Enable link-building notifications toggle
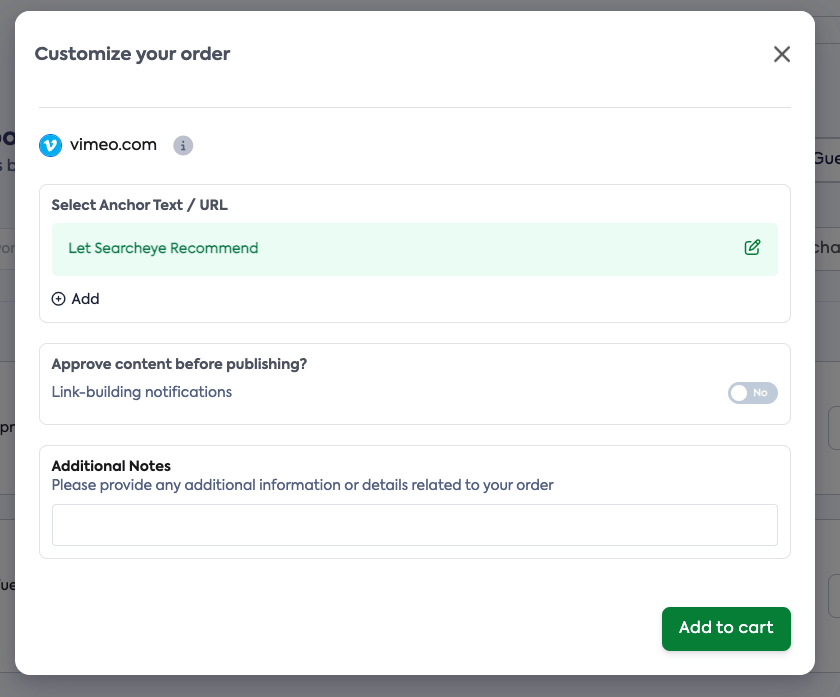The height and width of the screenshot is (697, 840). (x=752, y=393)
